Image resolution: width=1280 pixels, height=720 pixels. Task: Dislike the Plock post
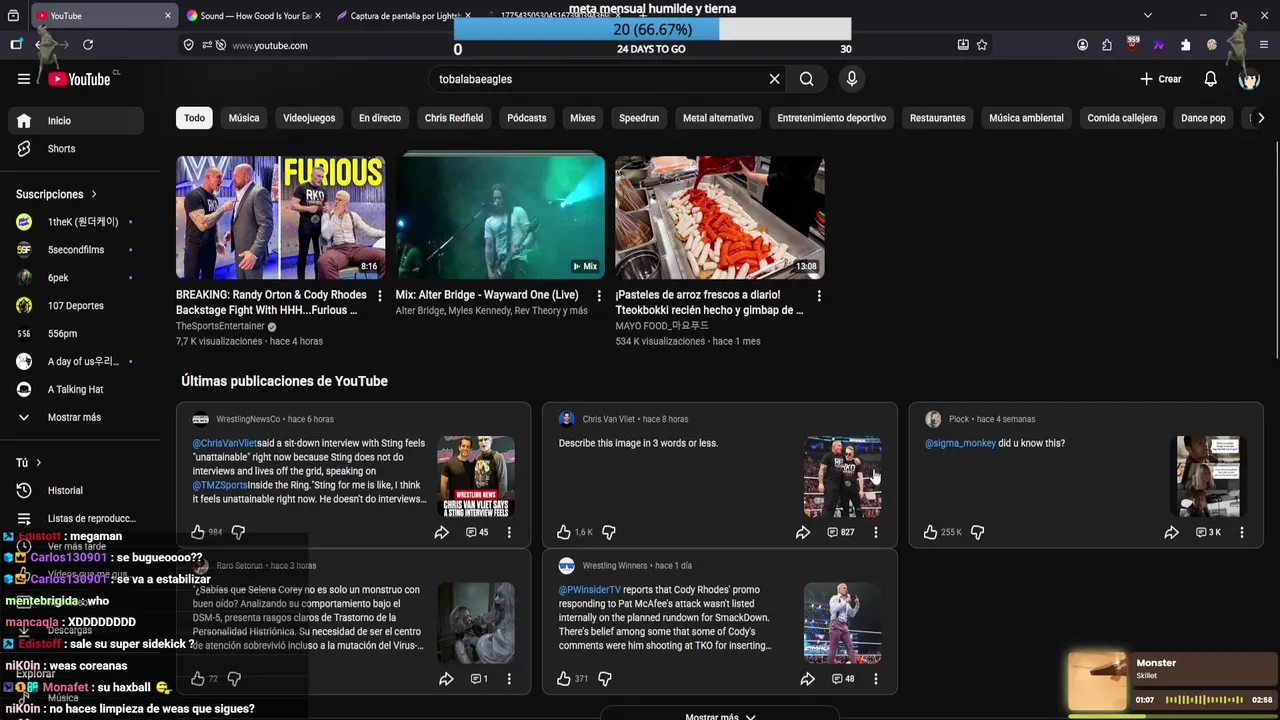[x=977, y=532]
